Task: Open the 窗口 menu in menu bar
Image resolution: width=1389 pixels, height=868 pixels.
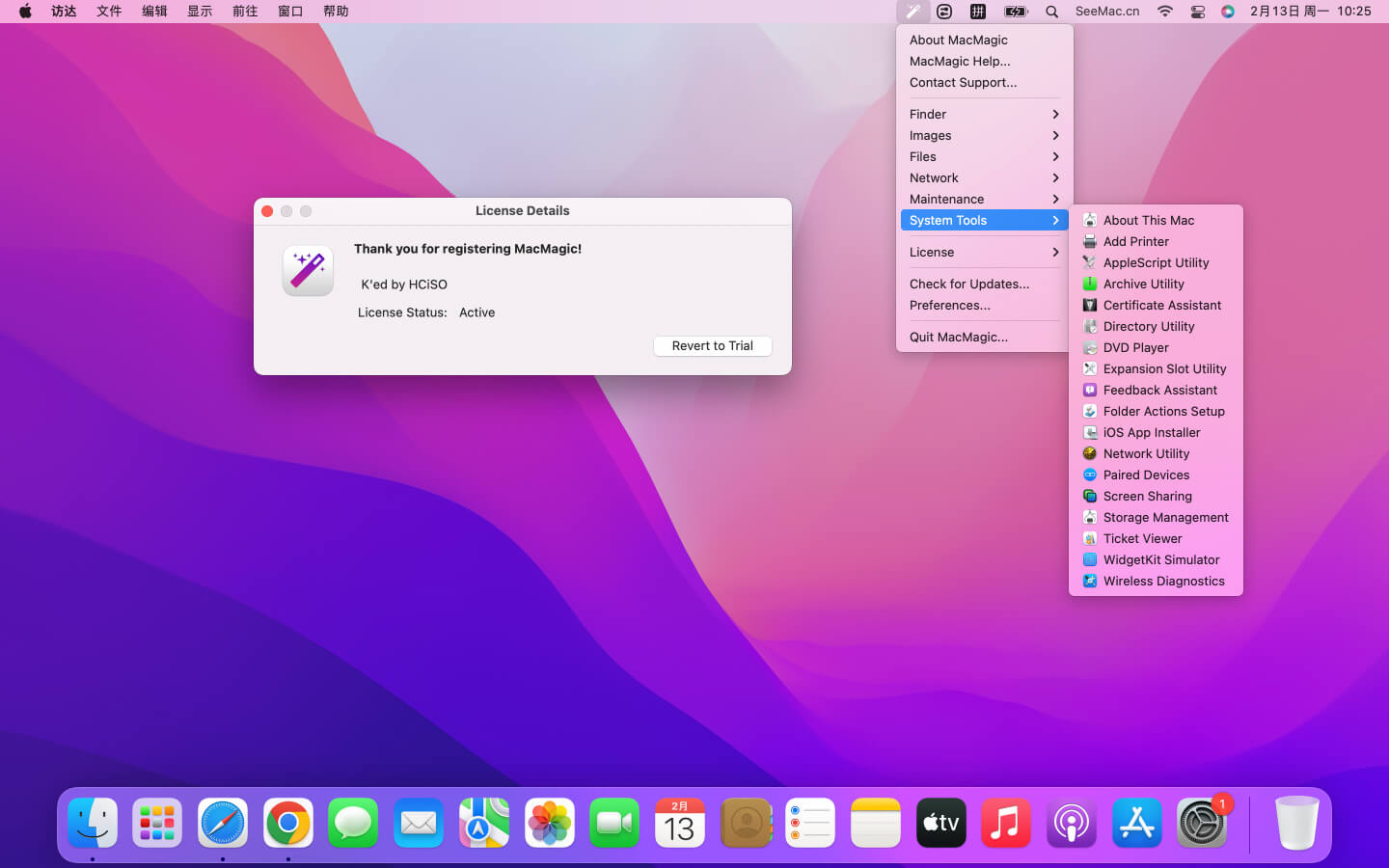Action: coord(290,12)
